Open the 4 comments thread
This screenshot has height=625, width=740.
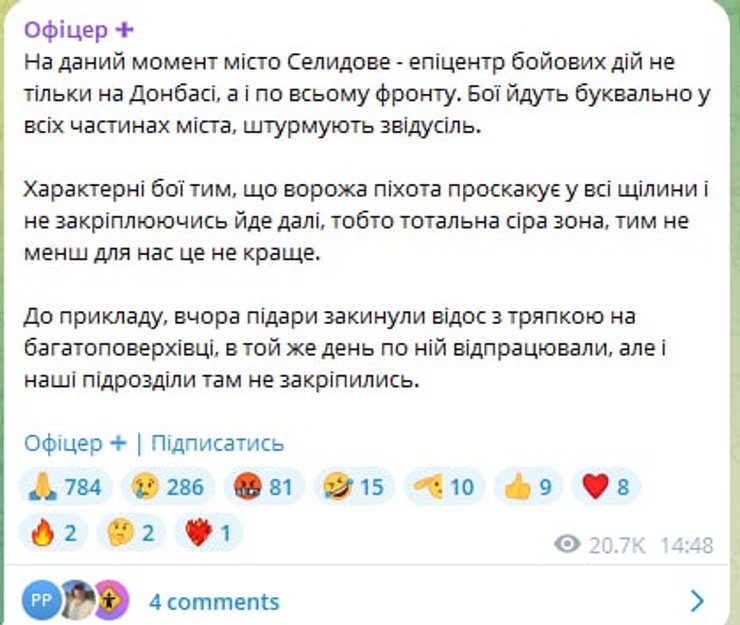coord(214,601)
